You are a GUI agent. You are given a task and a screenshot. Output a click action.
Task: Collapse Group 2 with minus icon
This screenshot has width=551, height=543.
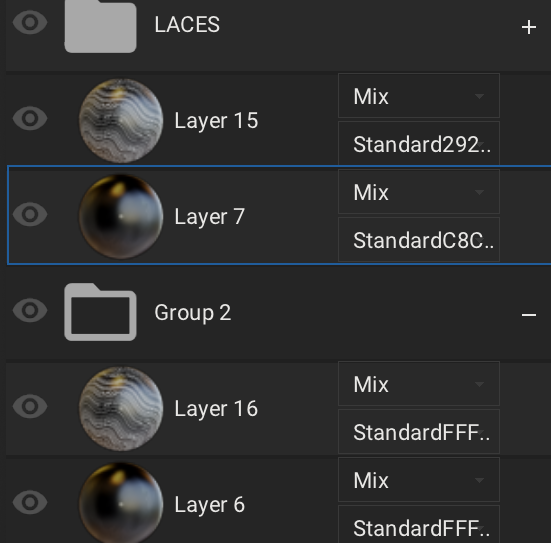[529, 315]
